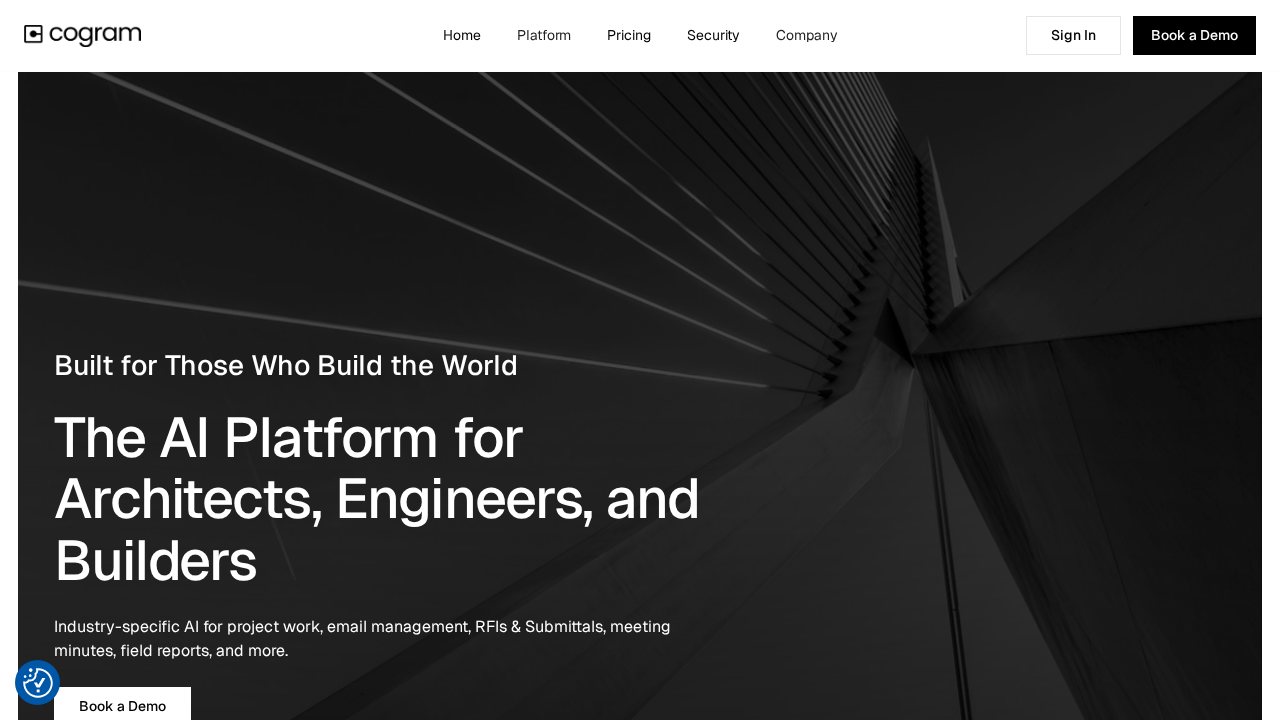Click the industry-specific AI description text

click(362, 638)
